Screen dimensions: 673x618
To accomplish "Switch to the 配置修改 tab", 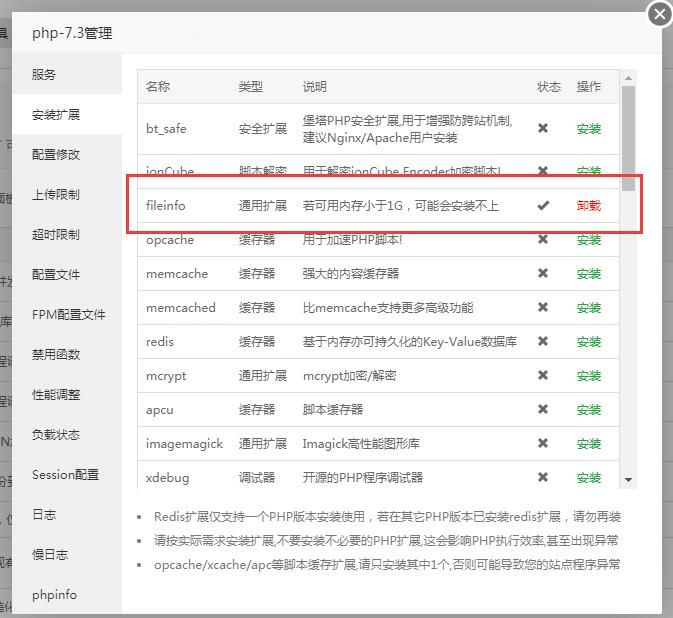I will [56, 155].
